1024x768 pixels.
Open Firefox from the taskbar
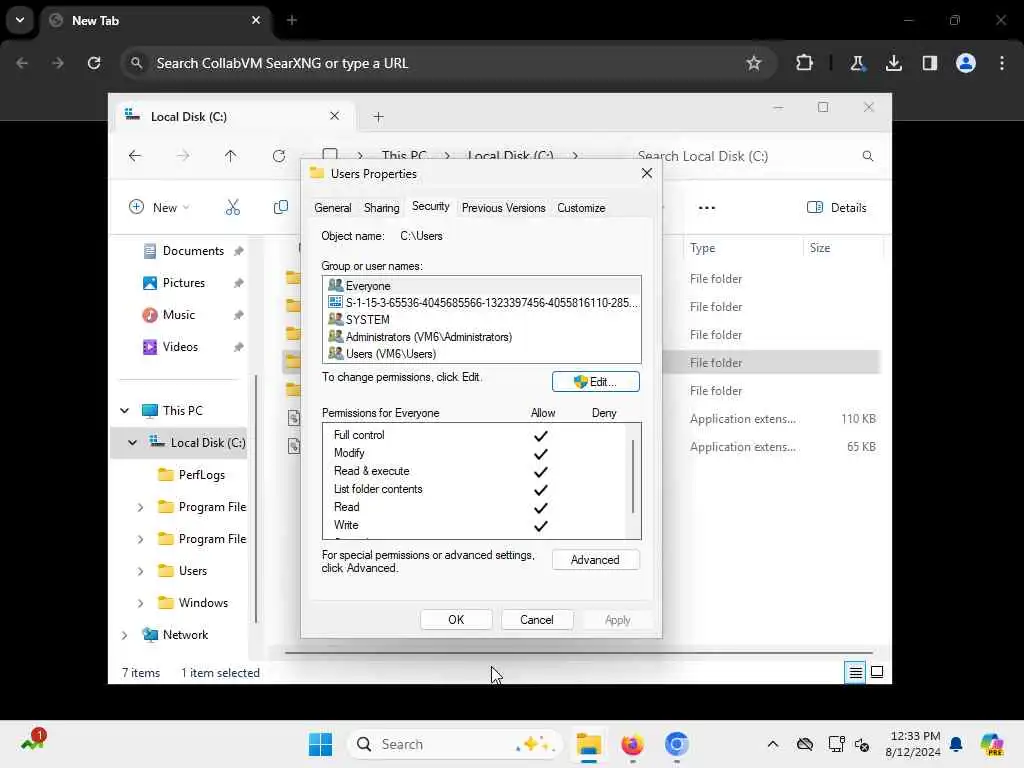(632, 744)
